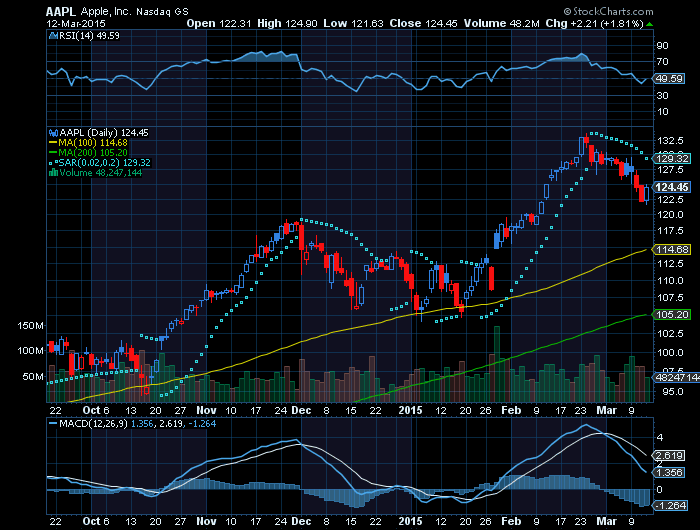Screen dimensions: 700x530
Task: Click the 'RSI(14) 49.59' legend text
Action: coord(89,36)
